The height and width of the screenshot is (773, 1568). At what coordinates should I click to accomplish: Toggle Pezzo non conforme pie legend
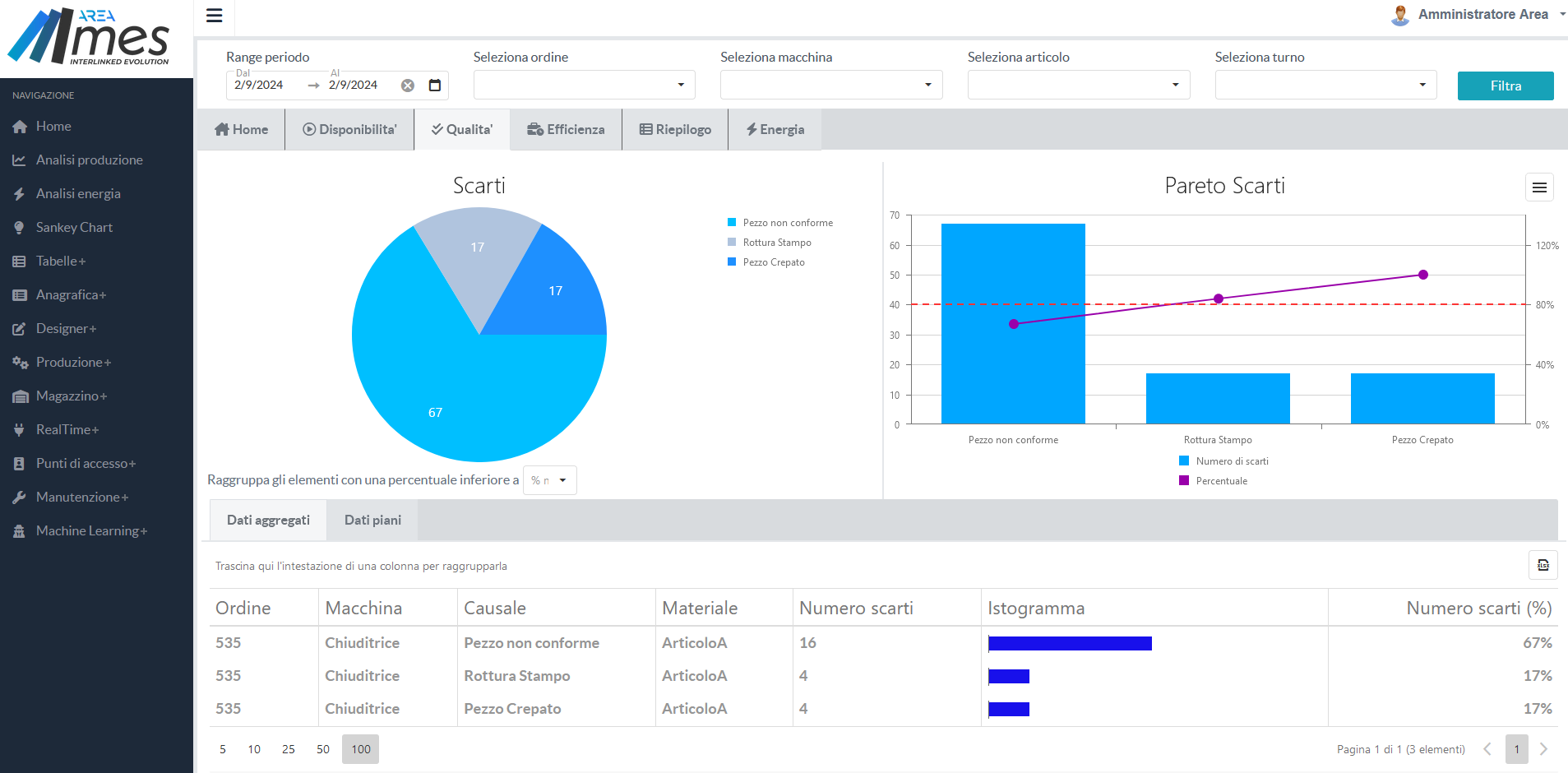[780, 223]
